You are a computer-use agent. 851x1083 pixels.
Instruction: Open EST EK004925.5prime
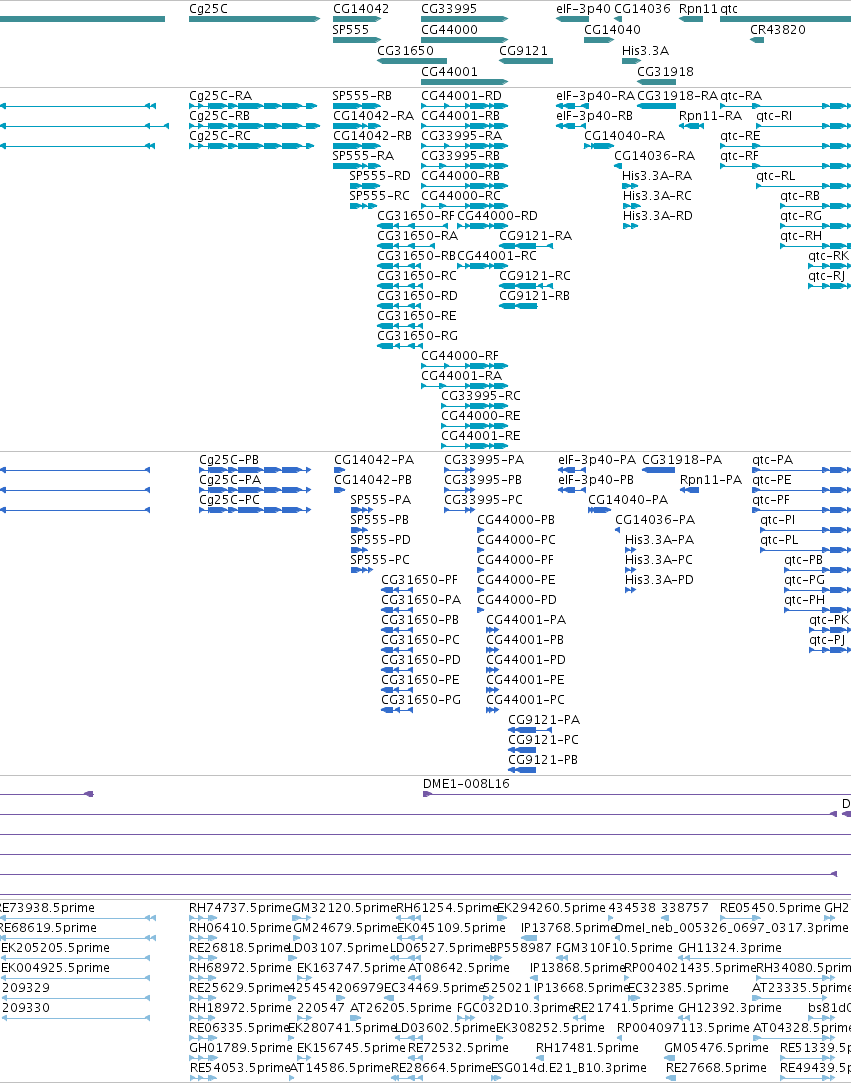[55, 967]
